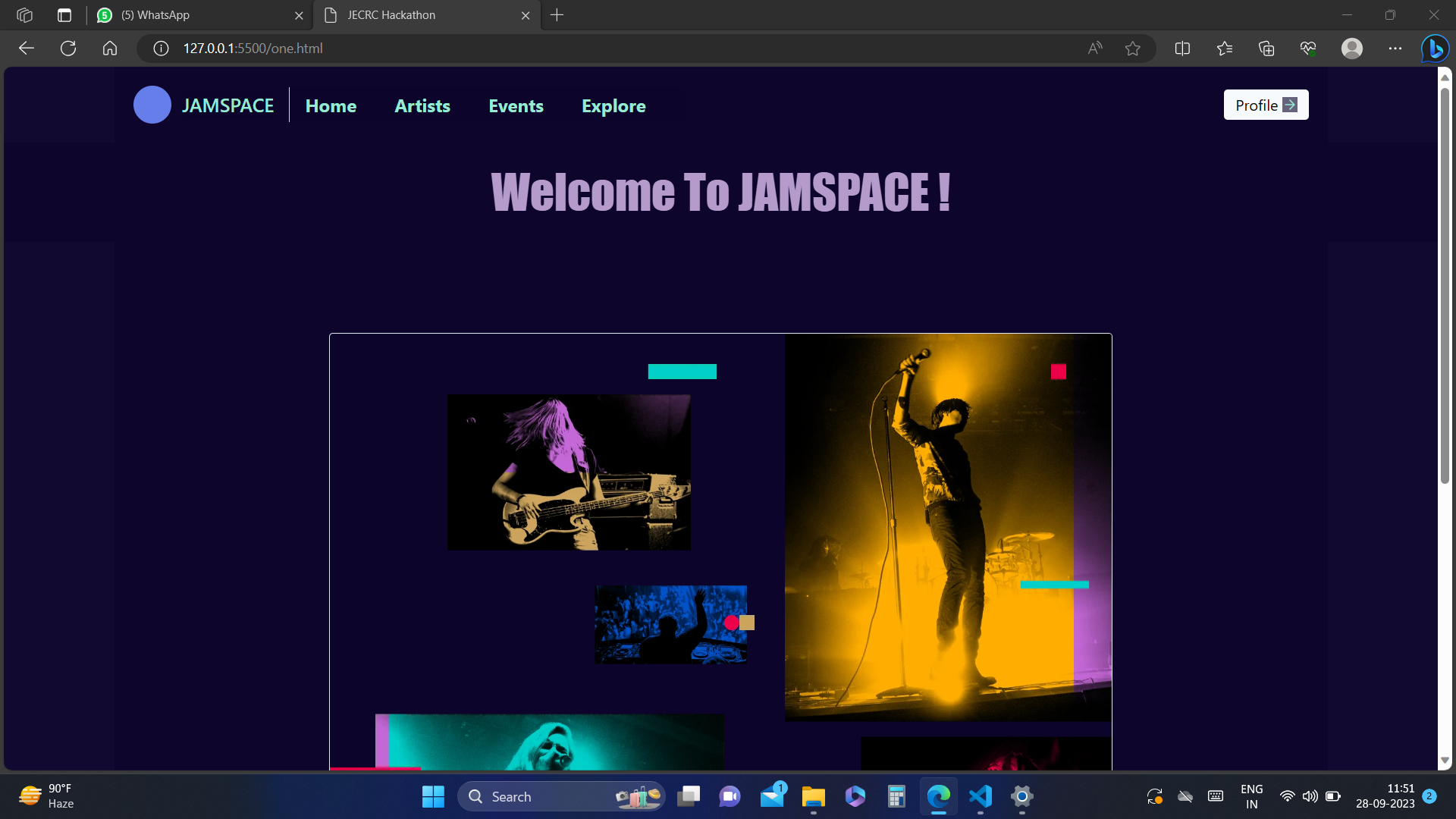Toggle the favorites star for this page
This screenshot has width=1456, height=819.
1133,48
